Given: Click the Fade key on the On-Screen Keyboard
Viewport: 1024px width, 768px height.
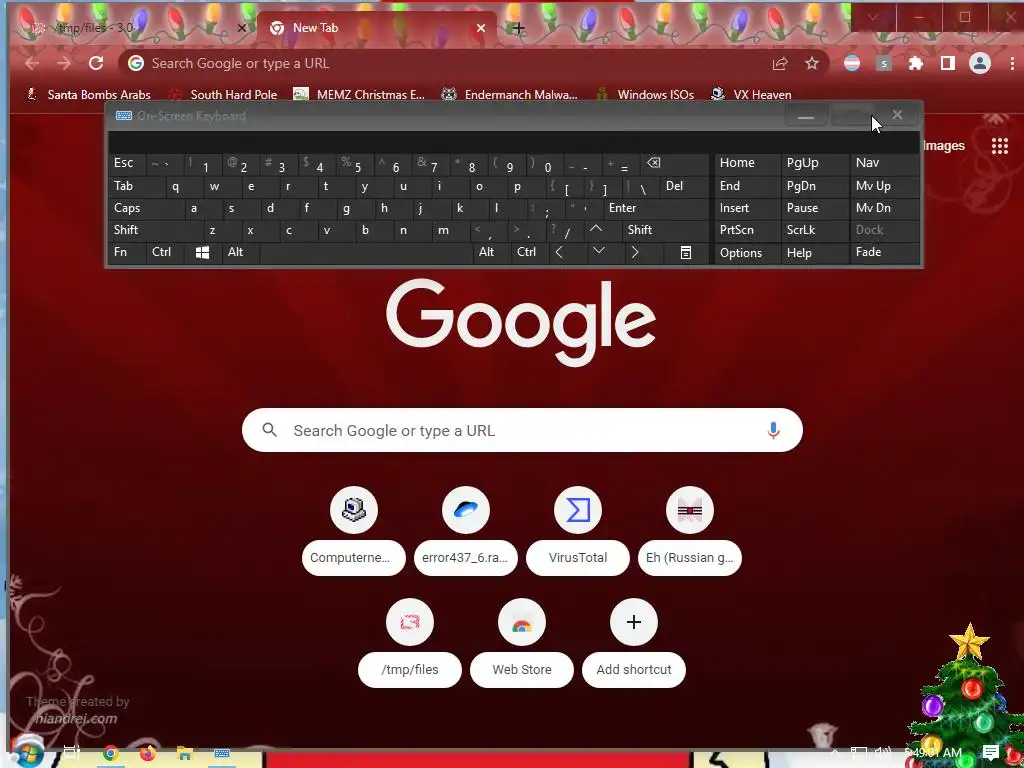Looking at the screenshot, I should tap(884, 252).
